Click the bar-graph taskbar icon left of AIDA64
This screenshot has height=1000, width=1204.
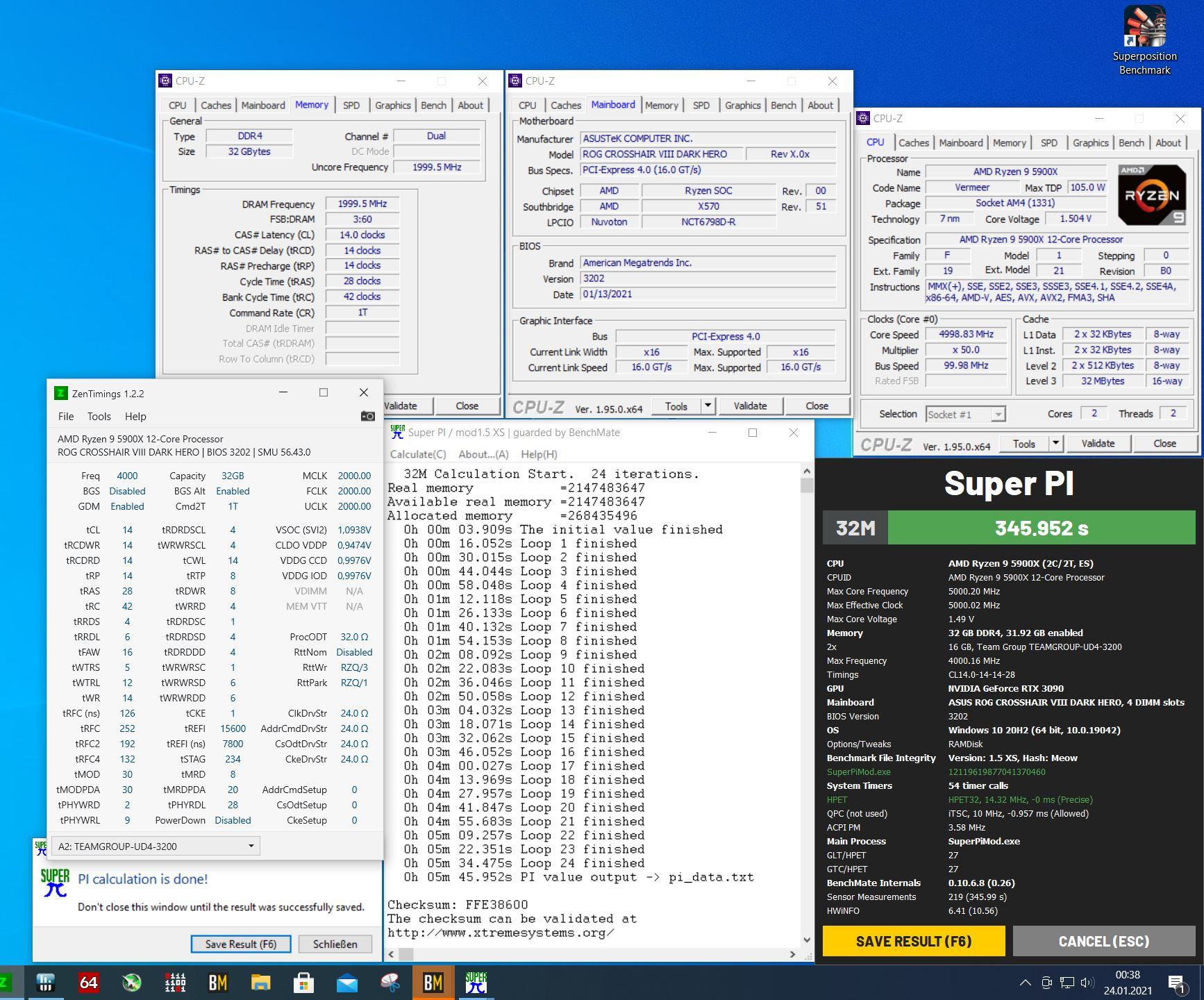45,982
